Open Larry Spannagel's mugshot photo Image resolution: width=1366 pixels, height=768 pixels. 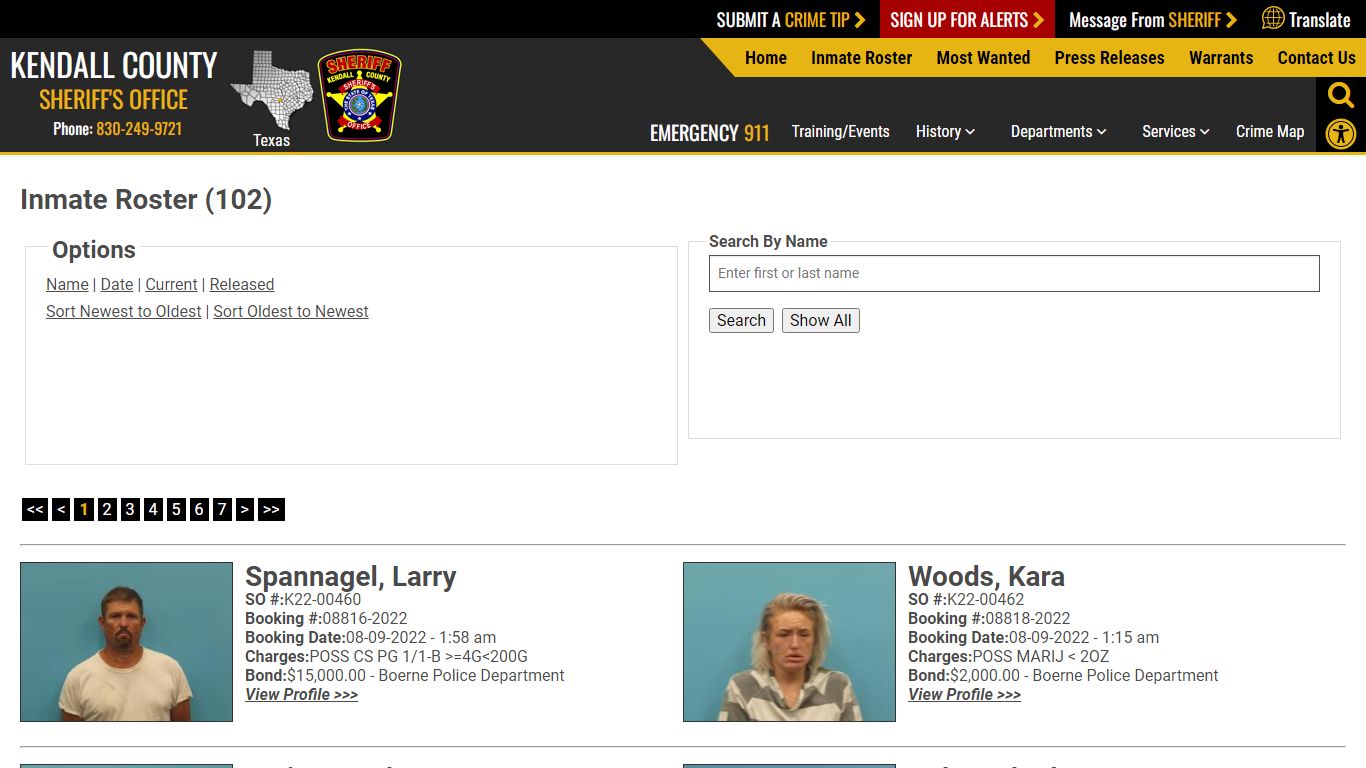click(x=126, y=642)
